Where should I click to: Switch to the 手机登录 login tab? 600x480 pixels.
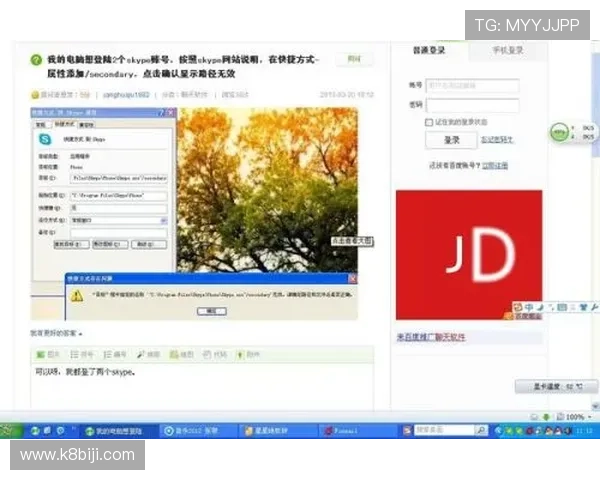tap(507, 50)
